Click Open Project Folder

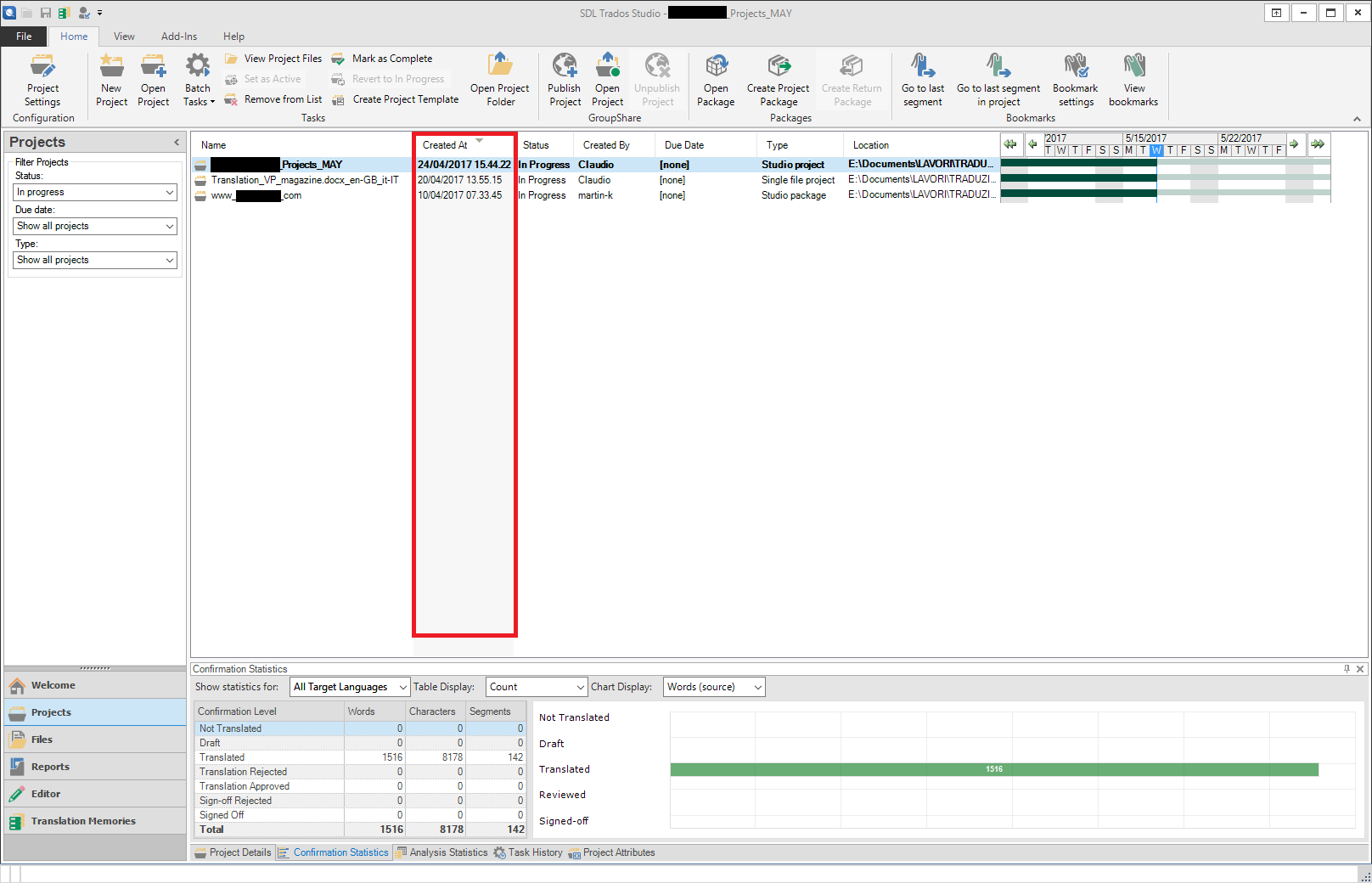500,81
